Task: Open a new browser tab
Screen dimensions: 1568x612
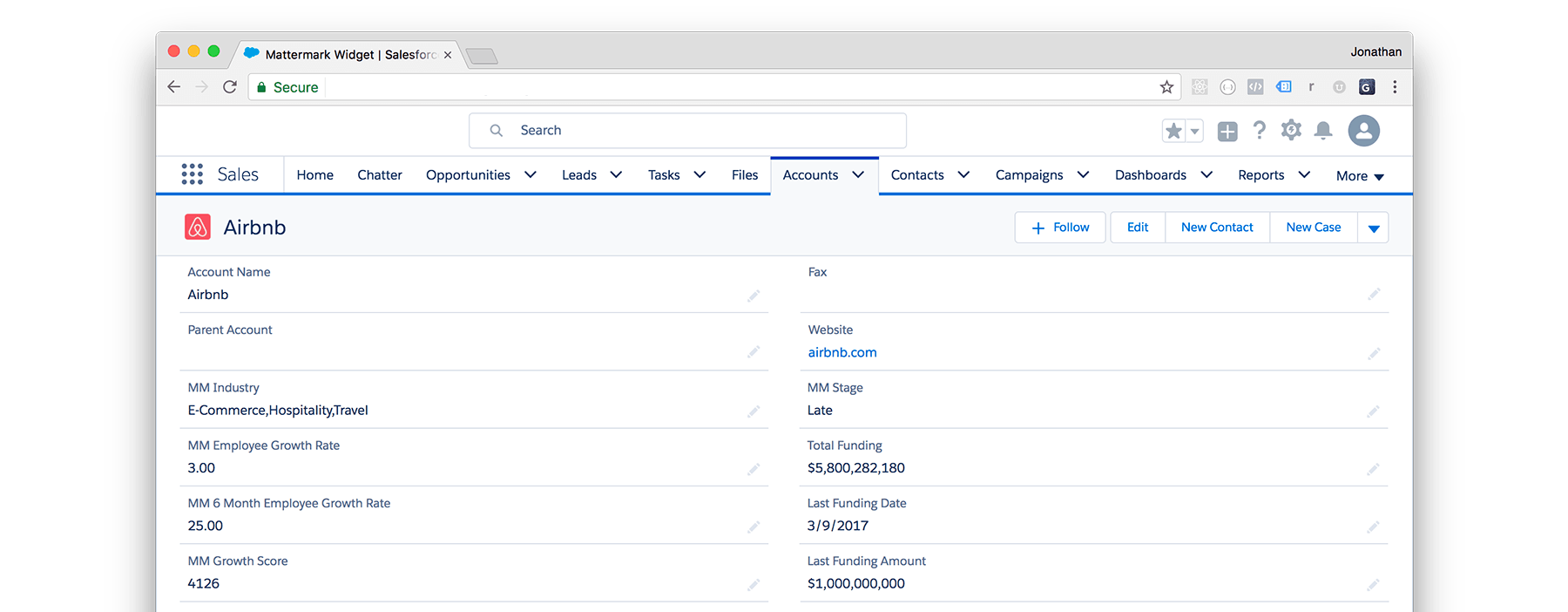Action: (482, 57)
